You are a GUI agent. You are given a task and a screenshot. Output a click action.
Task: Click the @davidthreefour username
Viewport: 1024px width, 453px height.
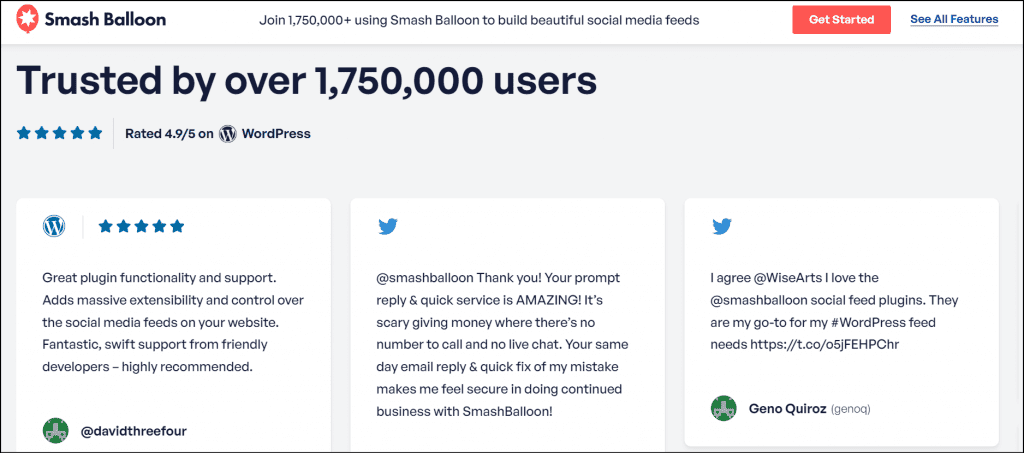(133, 432)
